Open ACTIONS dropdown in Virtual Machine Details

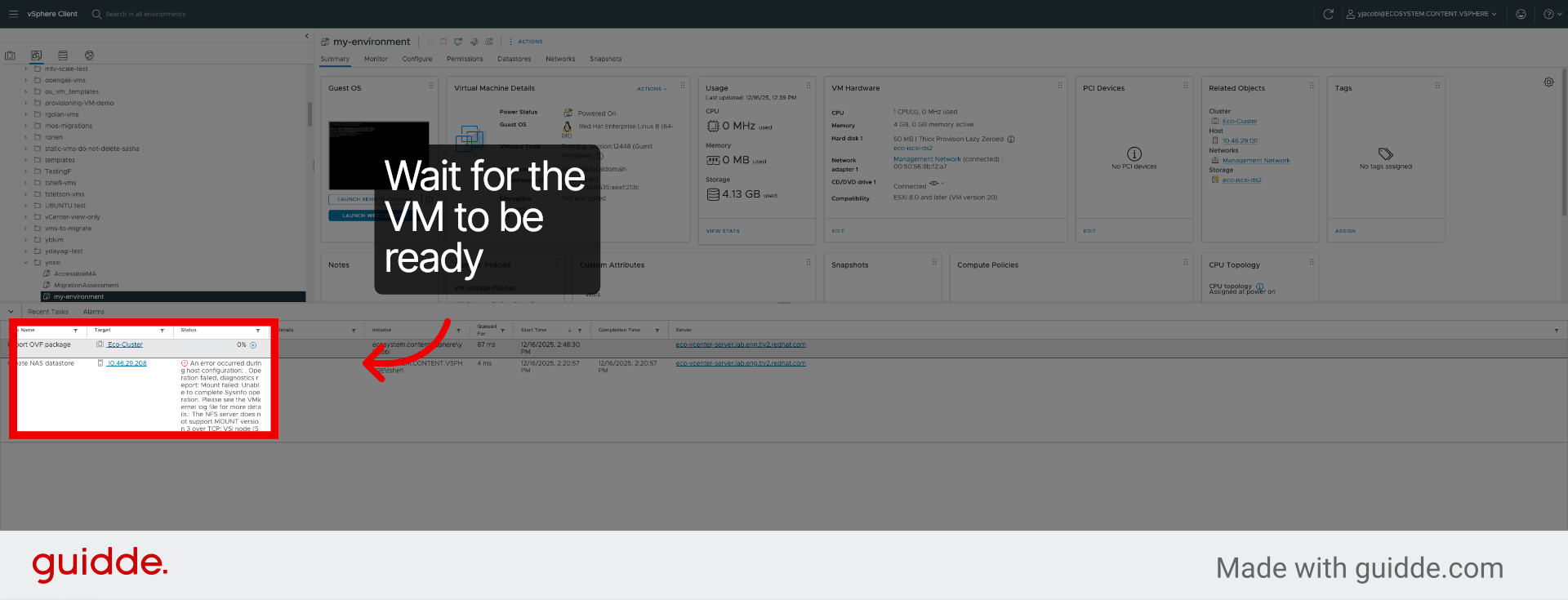pyautogui.click(x=652, y=89)
